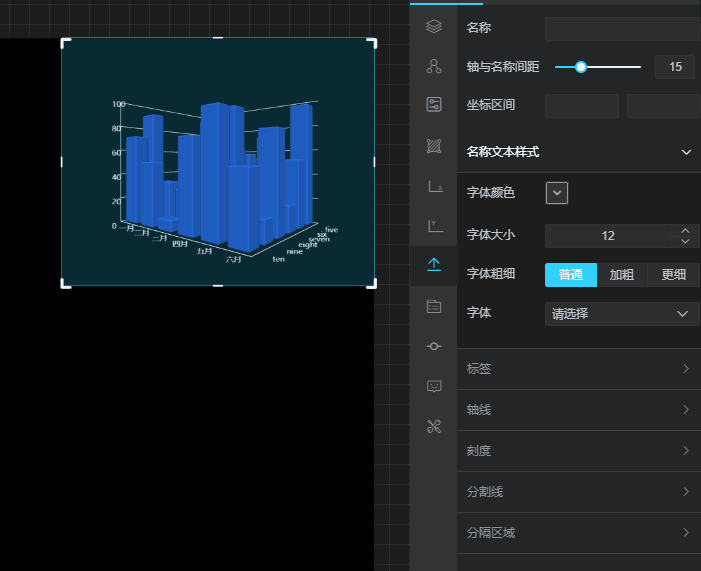Open the sliders settings icon tab

(434, 105)
